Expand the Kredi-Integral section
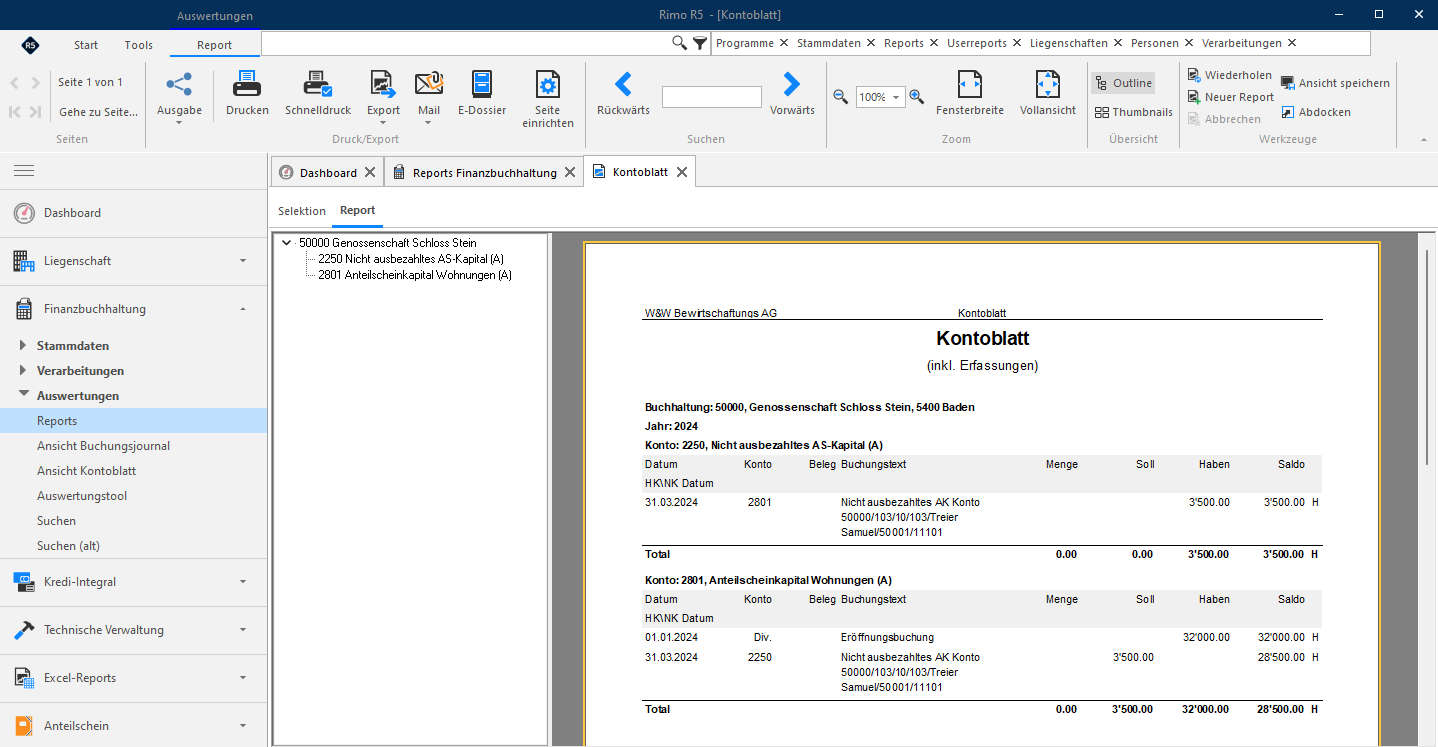The height and width of the screenshot is (747, 1438). tap(243, 582)
